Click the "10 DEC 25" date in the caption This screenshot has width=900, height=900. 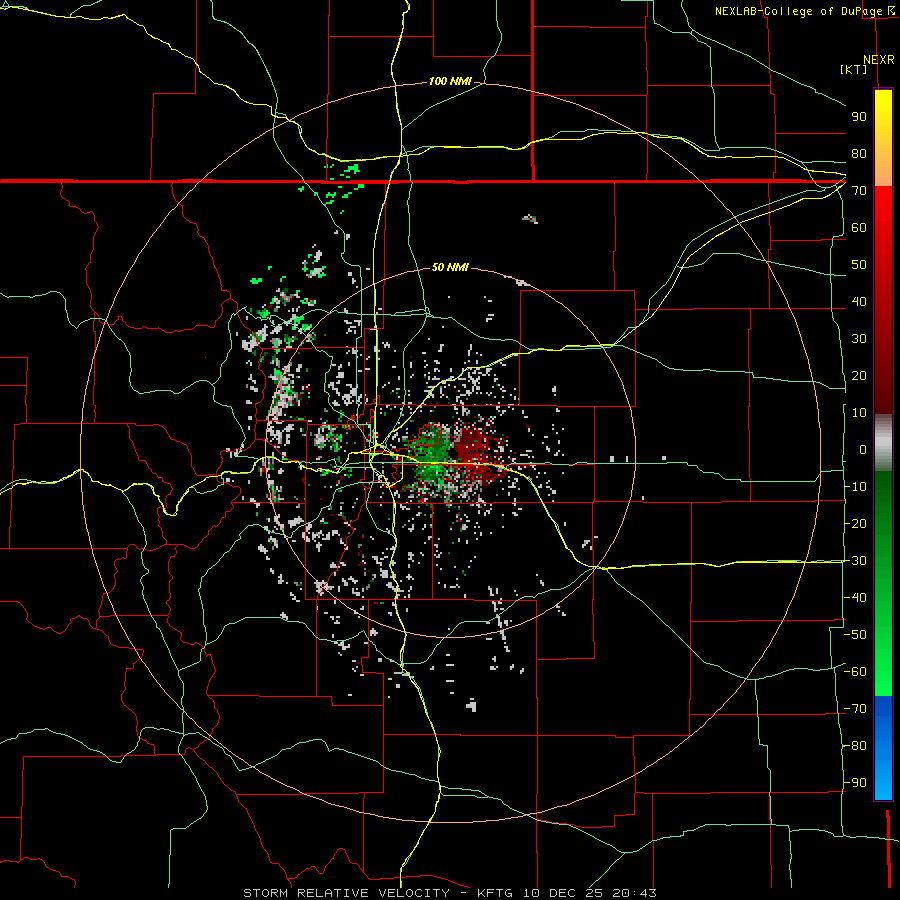[564, 893]
